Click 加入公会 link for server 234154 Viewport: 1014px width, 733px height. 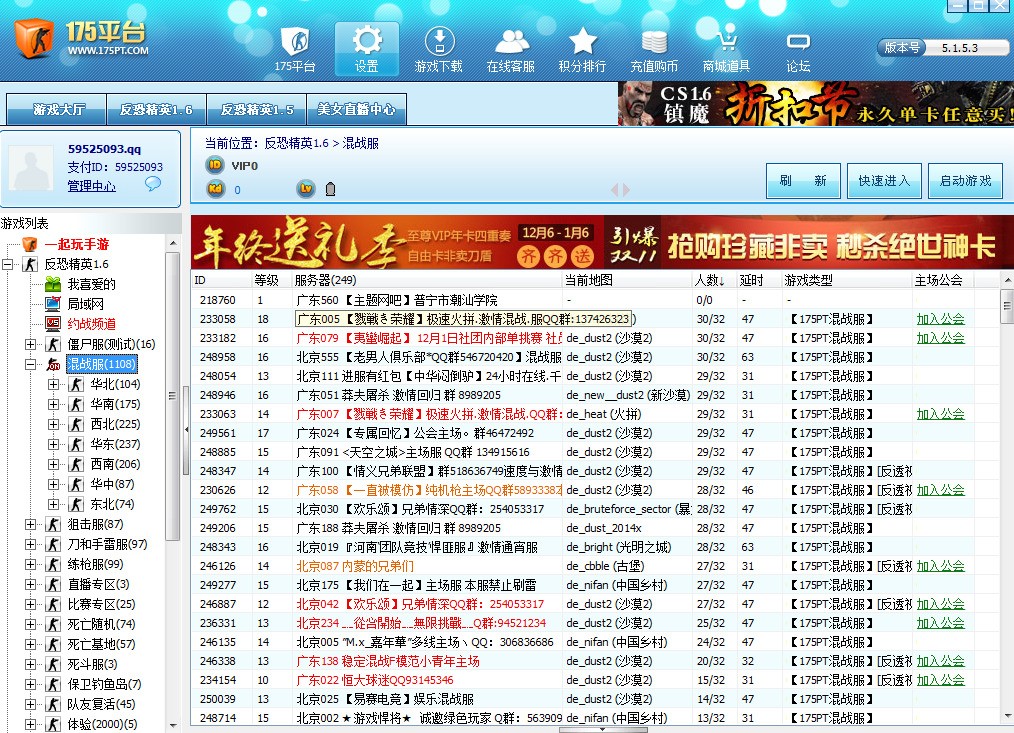[940, 680]
